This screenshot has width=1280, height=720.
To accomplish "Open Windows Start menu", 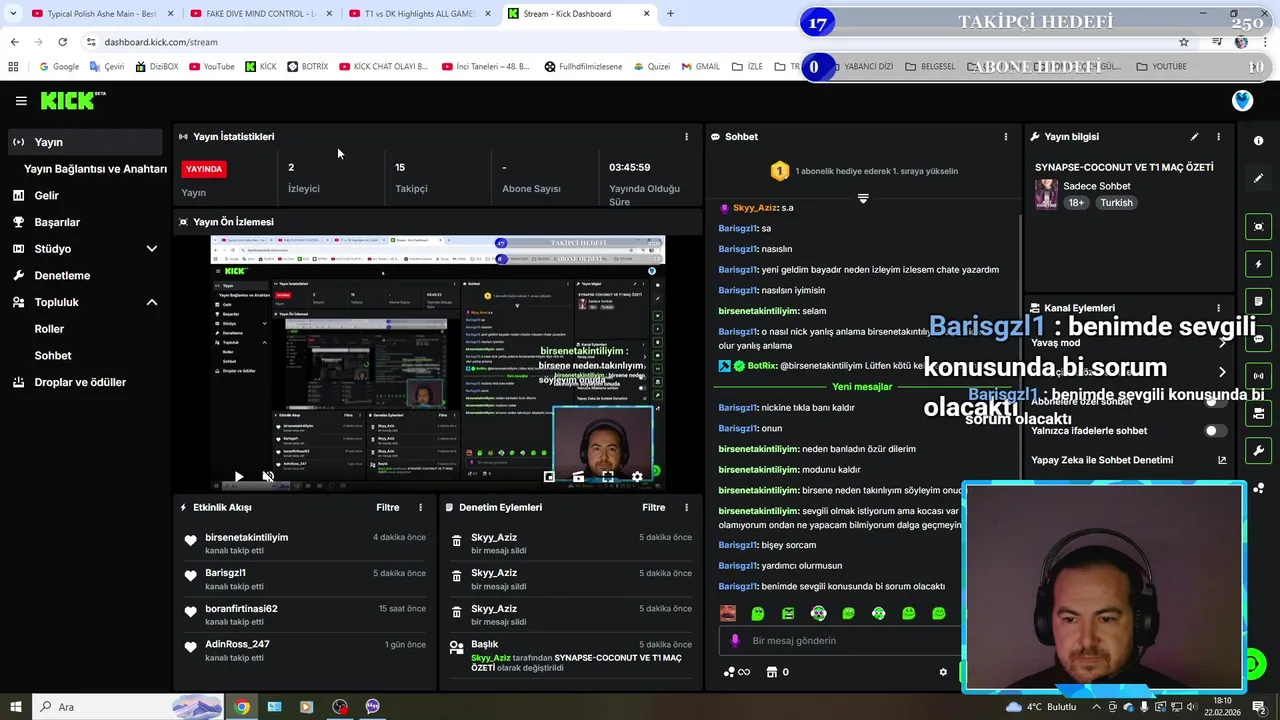I will pos(15,707).
